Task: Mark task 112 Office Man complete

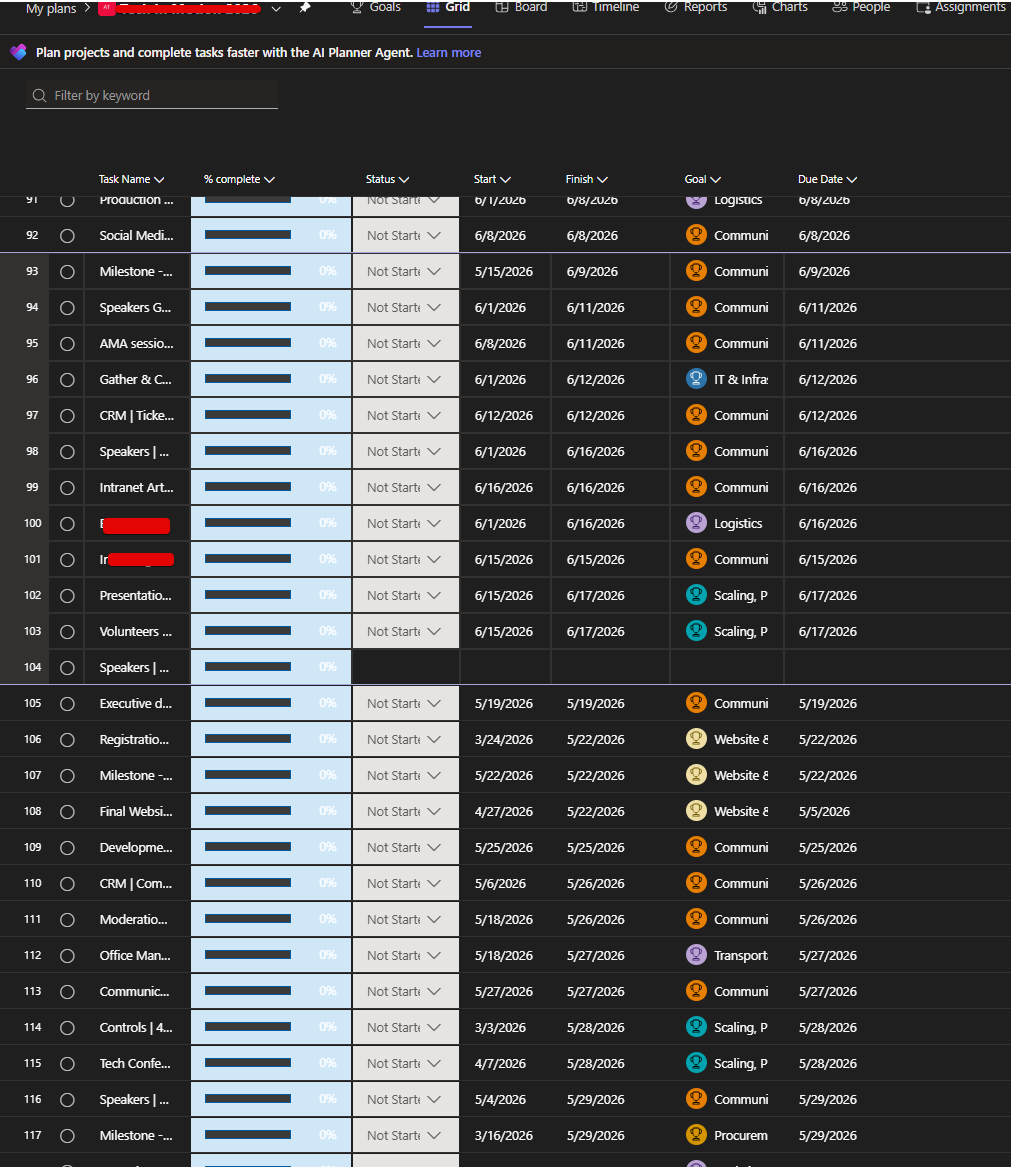Action: (67, 956)
